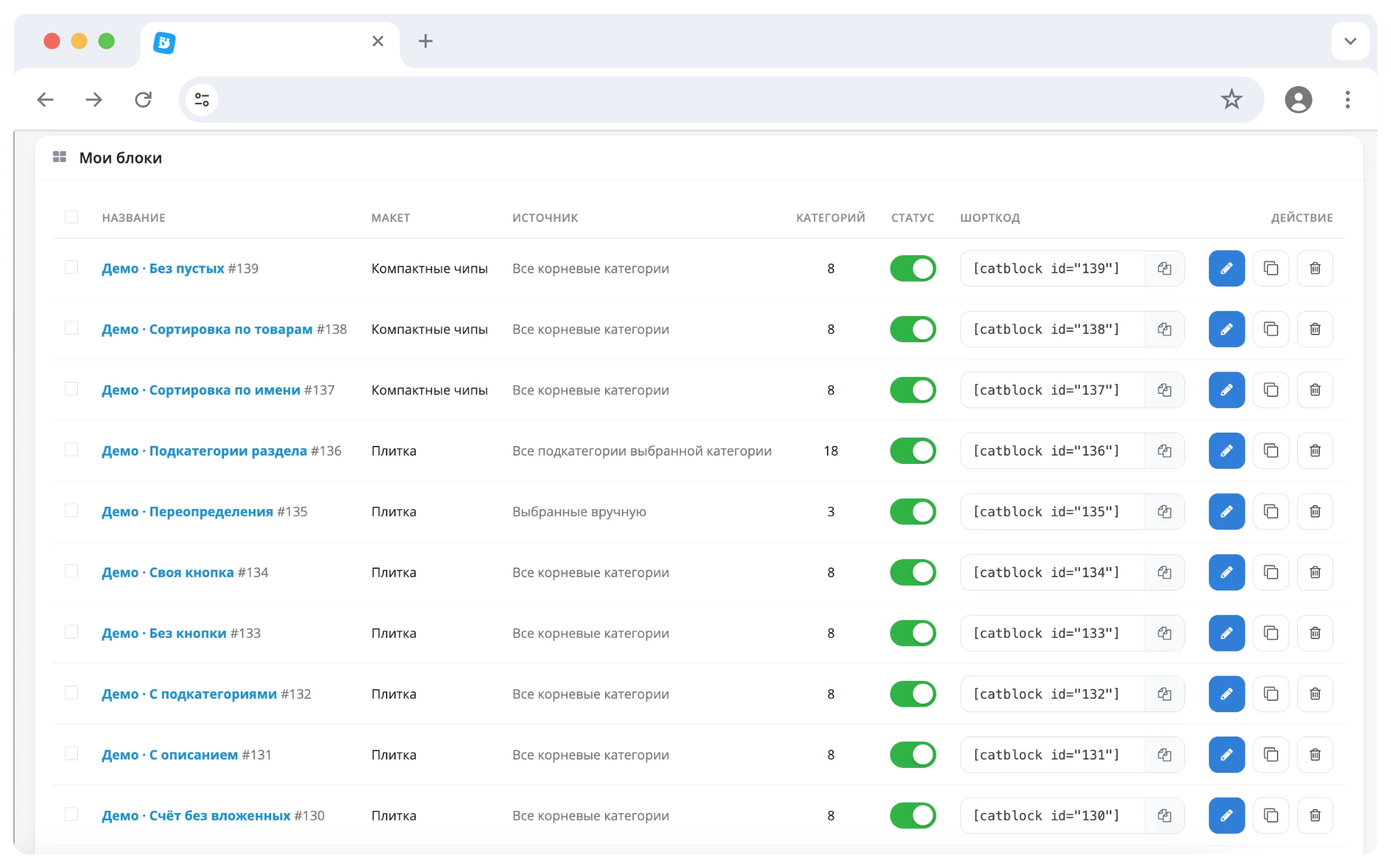Screen dimensions: 1391x868
Task: Reload the current page
Action: pos(143,99)
